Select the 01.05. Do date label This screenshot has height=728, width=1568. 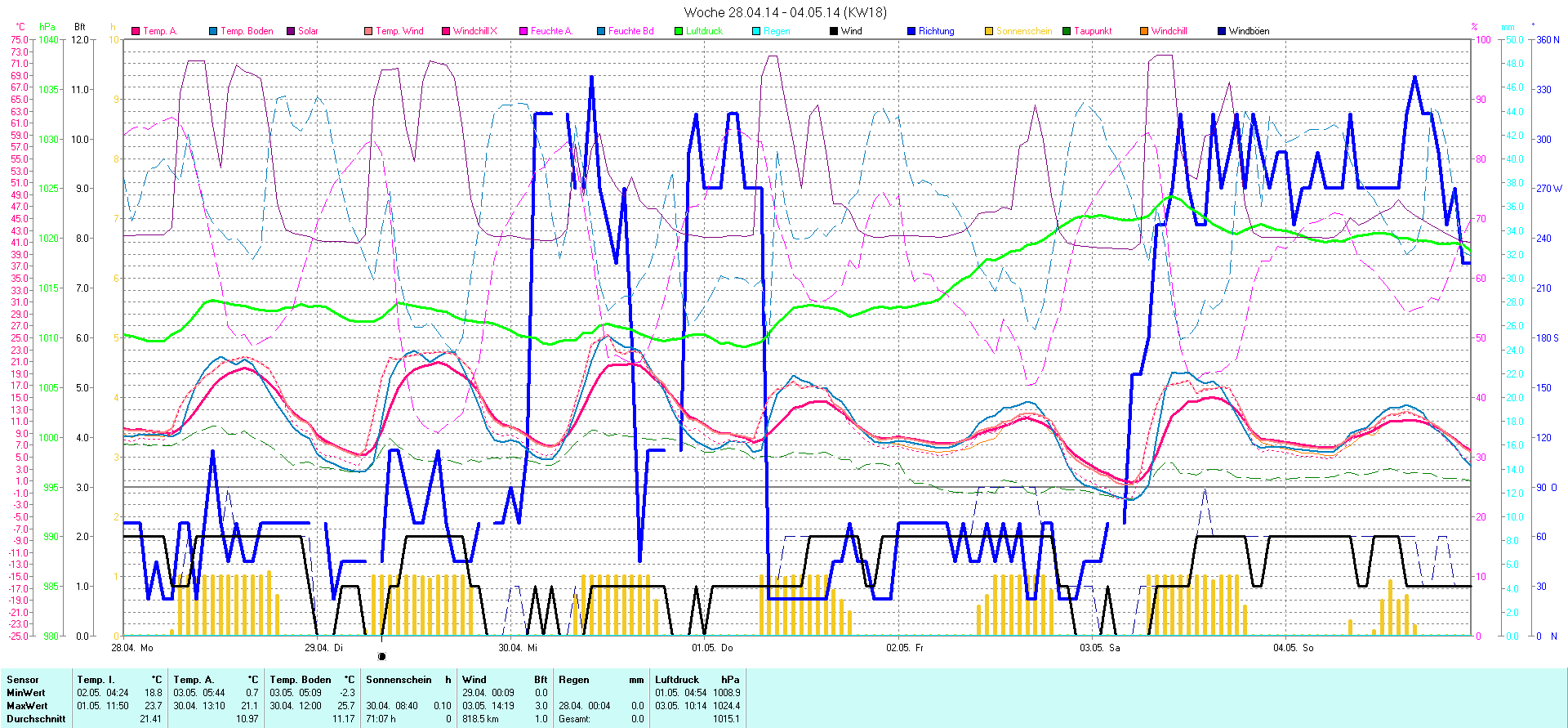[x=712, y=648]
